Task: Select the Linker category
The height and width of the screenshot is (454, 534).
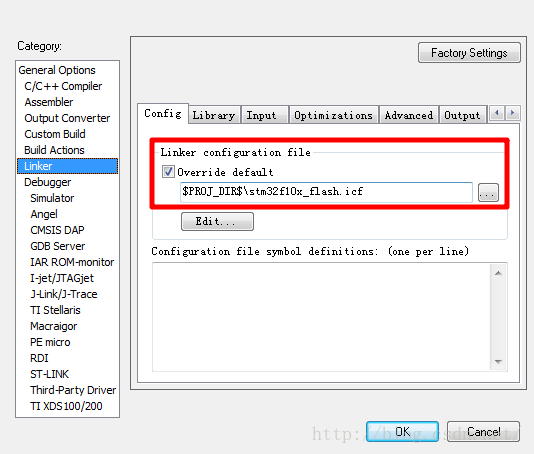Action: (x=67, y=166)
